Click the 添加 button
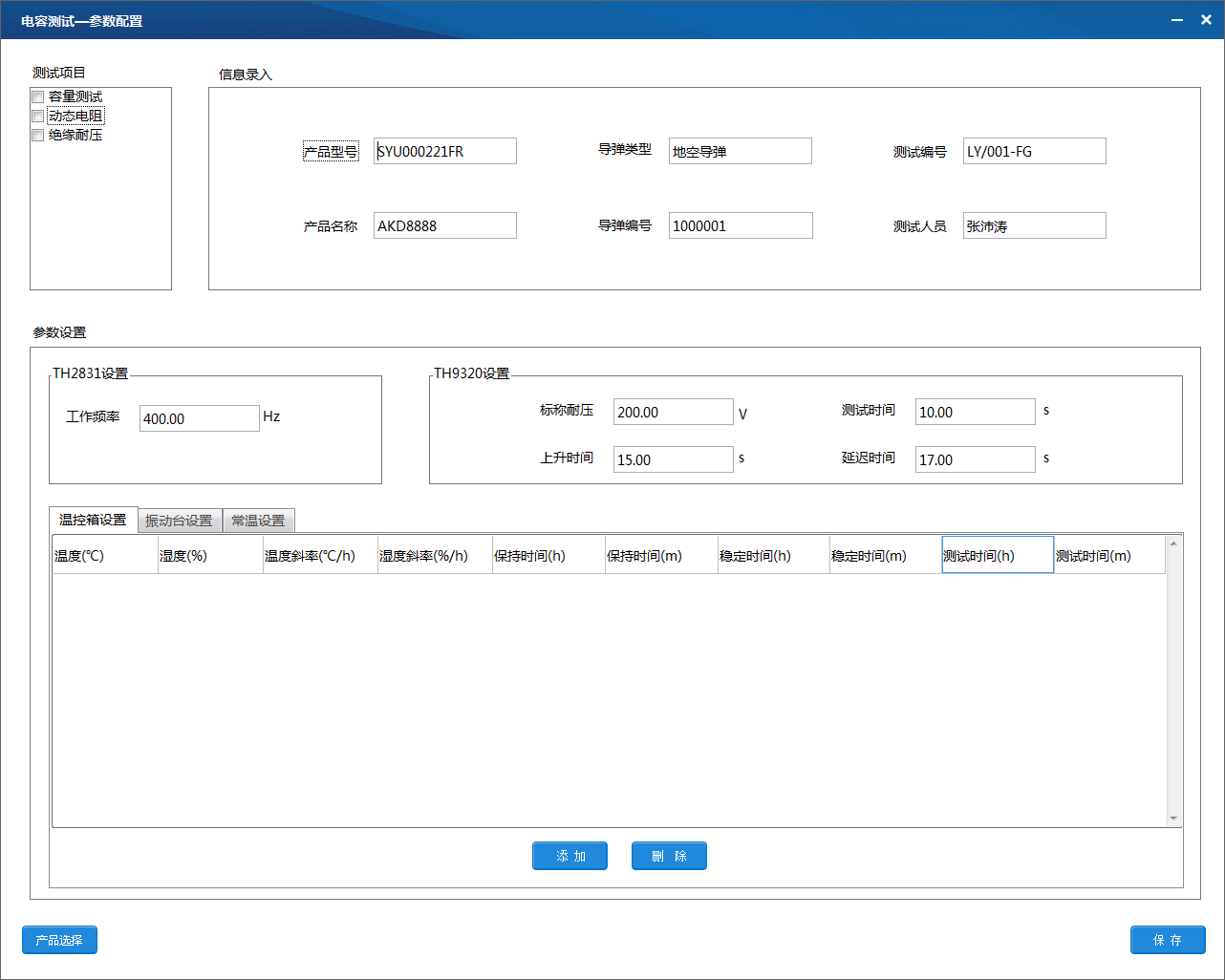Screen dimensions: 1225x980 [x=570, y=856]
